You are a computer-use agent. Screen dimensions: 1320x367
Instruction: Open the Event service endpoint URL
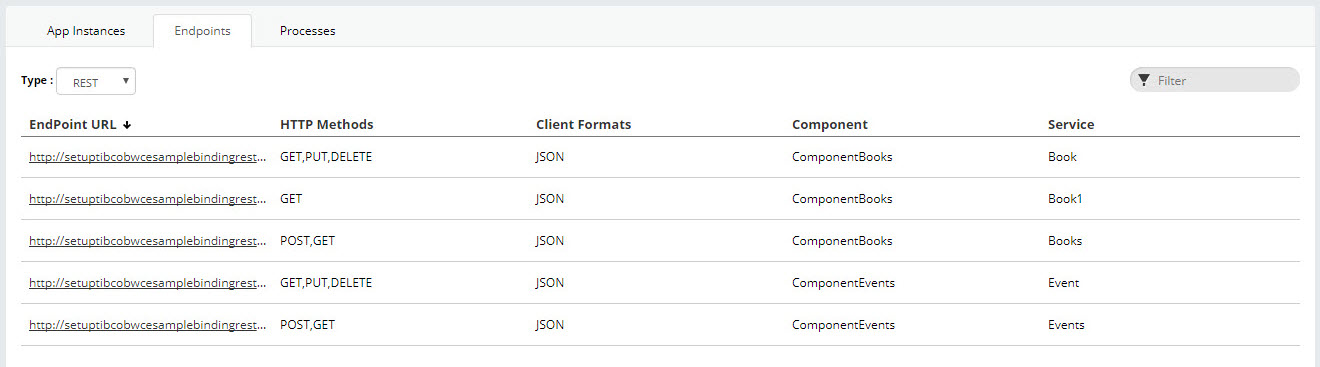(x=149, y=283)
